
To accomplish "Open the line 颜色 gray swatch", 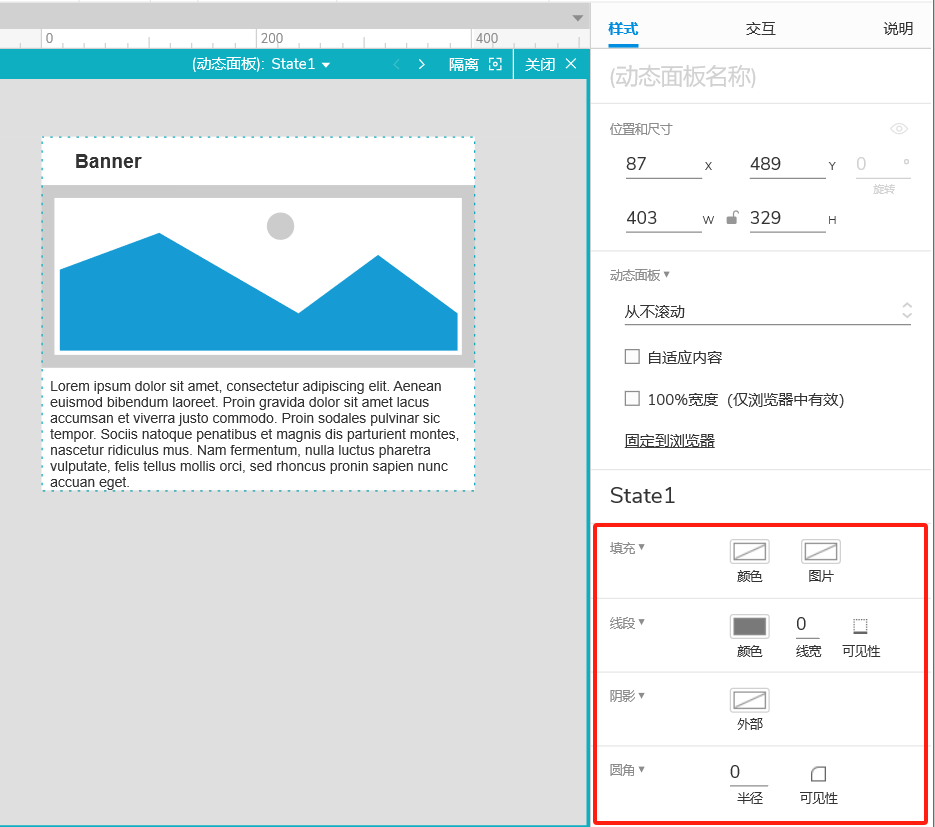I will click(750, 627).
